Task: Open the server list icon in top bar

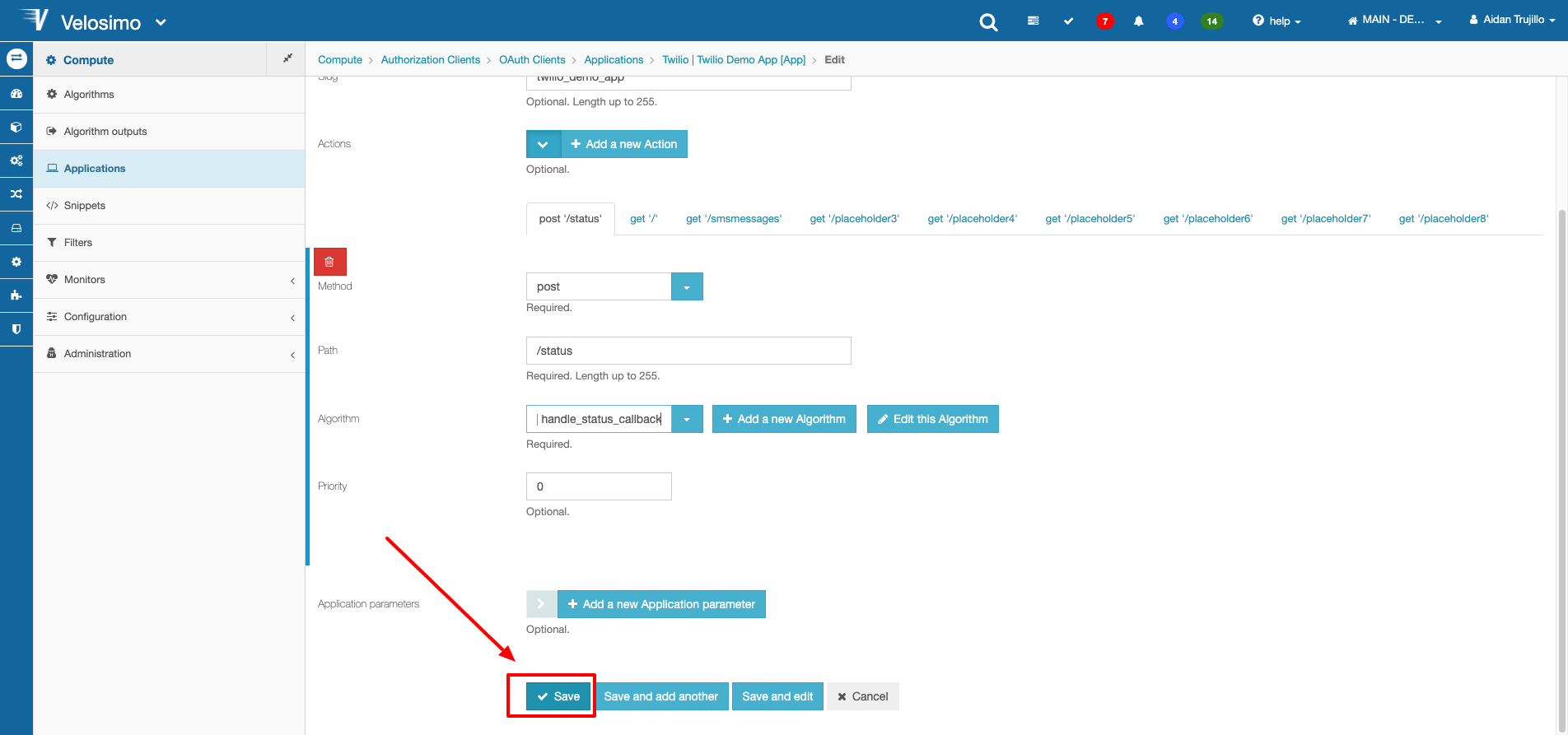Action: [x=1033, y=21]
